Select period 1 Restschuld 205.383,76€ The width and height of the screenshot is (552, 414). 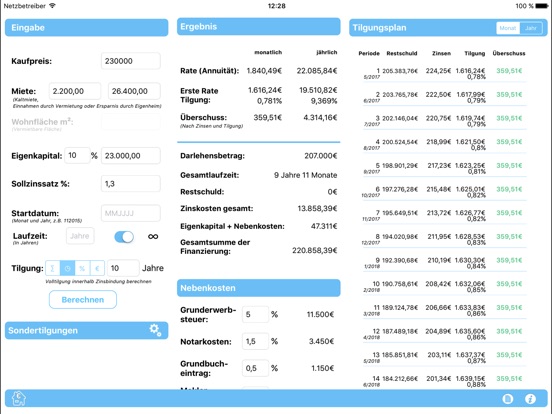400,71
